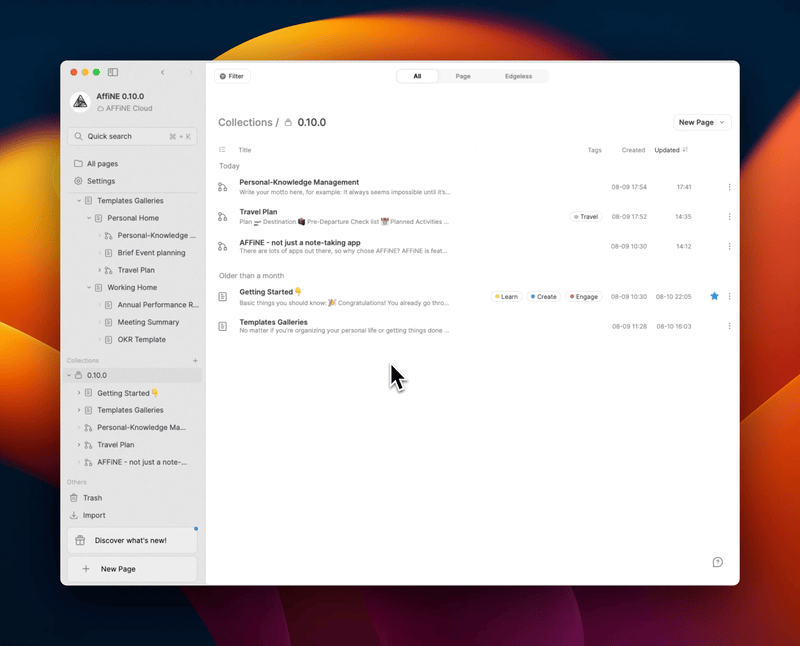
Task: Open OKR Template in sidebar tree
Action: [x=142, y=339]
